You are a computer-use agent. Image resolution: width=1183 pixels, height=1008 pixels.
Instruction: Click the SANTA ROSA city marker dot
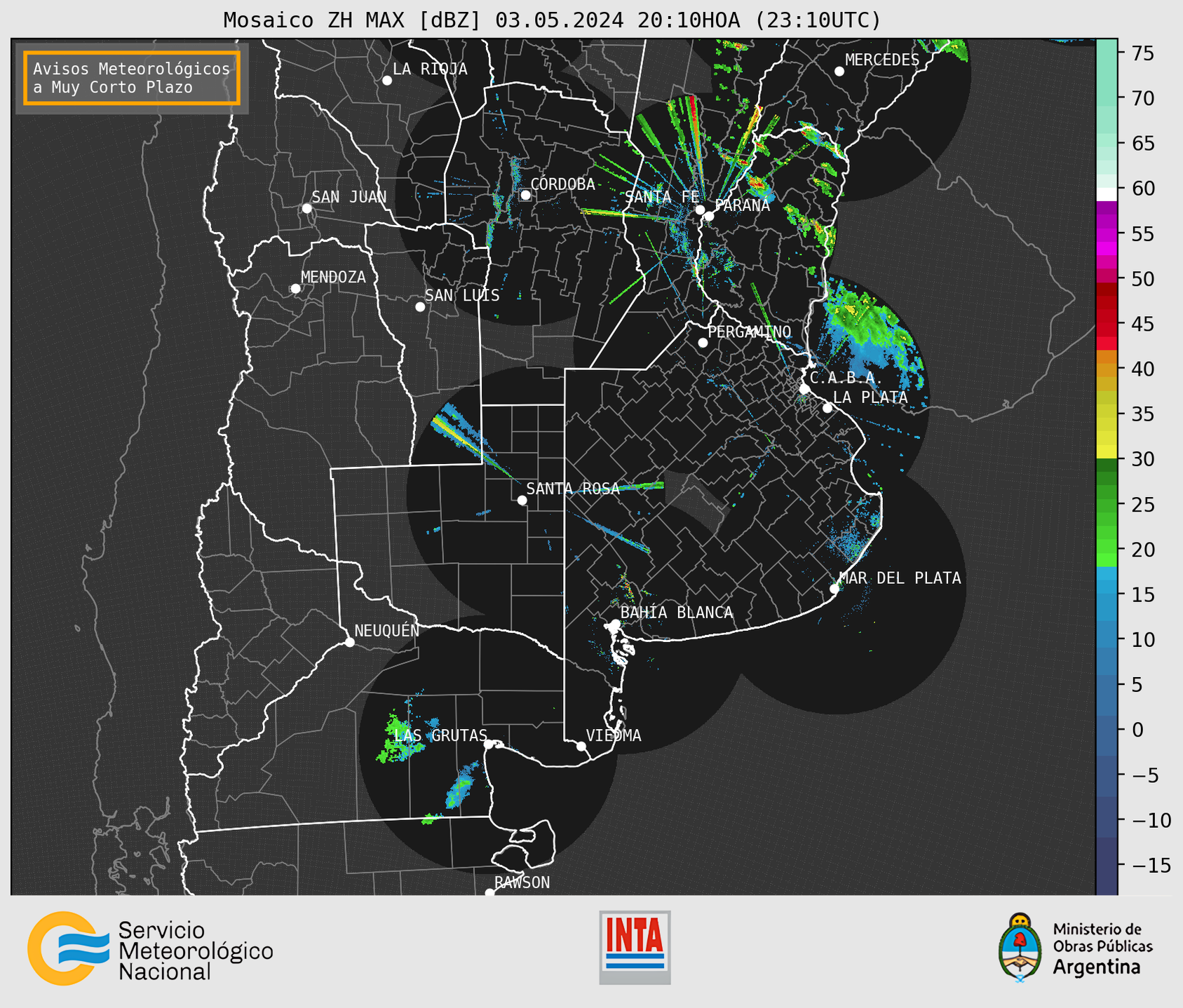click(522, 500)
